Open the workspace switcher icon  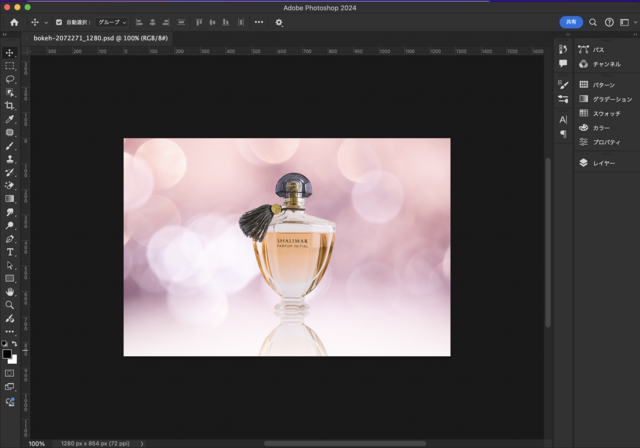click(x=624, y=22)
